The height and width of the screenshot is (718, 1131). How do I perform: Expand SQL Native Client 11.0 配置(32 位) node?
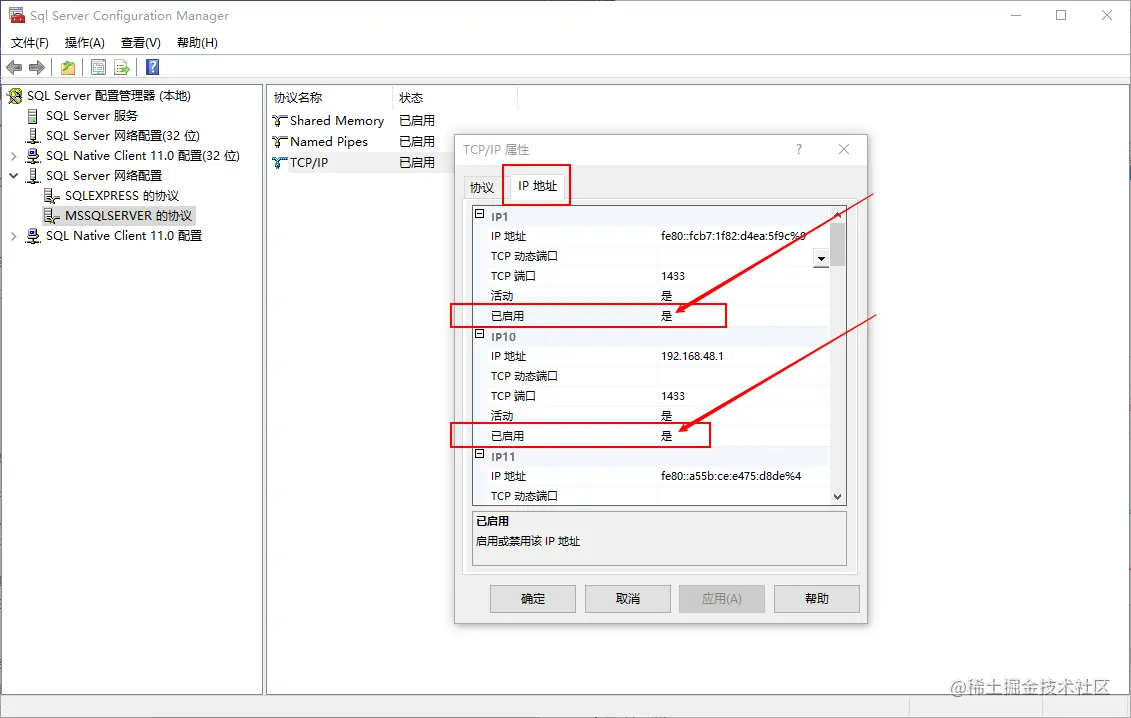pyautogui.click(x=14, y=156)
